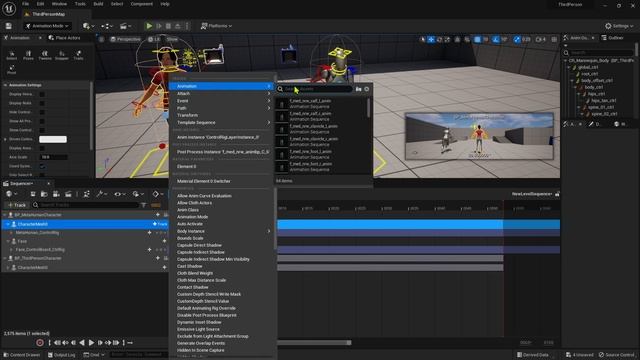Screen dimensions: 640x360
Task: Toggle the Show All Pro... checkbox
Action: 42,121
